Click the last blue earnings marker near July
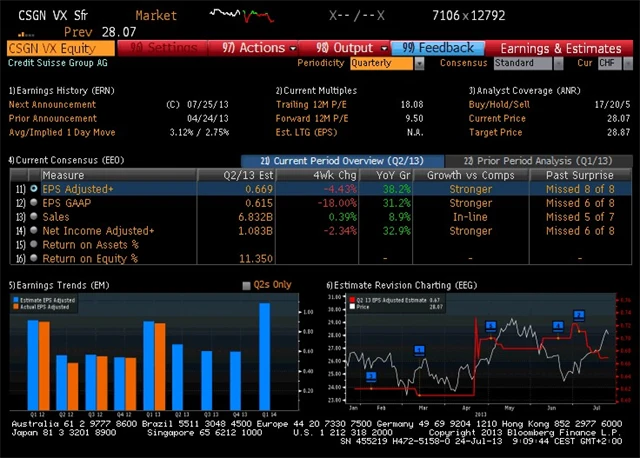The height and width of the screenshot is (458, 640). [x=578, y=315]
